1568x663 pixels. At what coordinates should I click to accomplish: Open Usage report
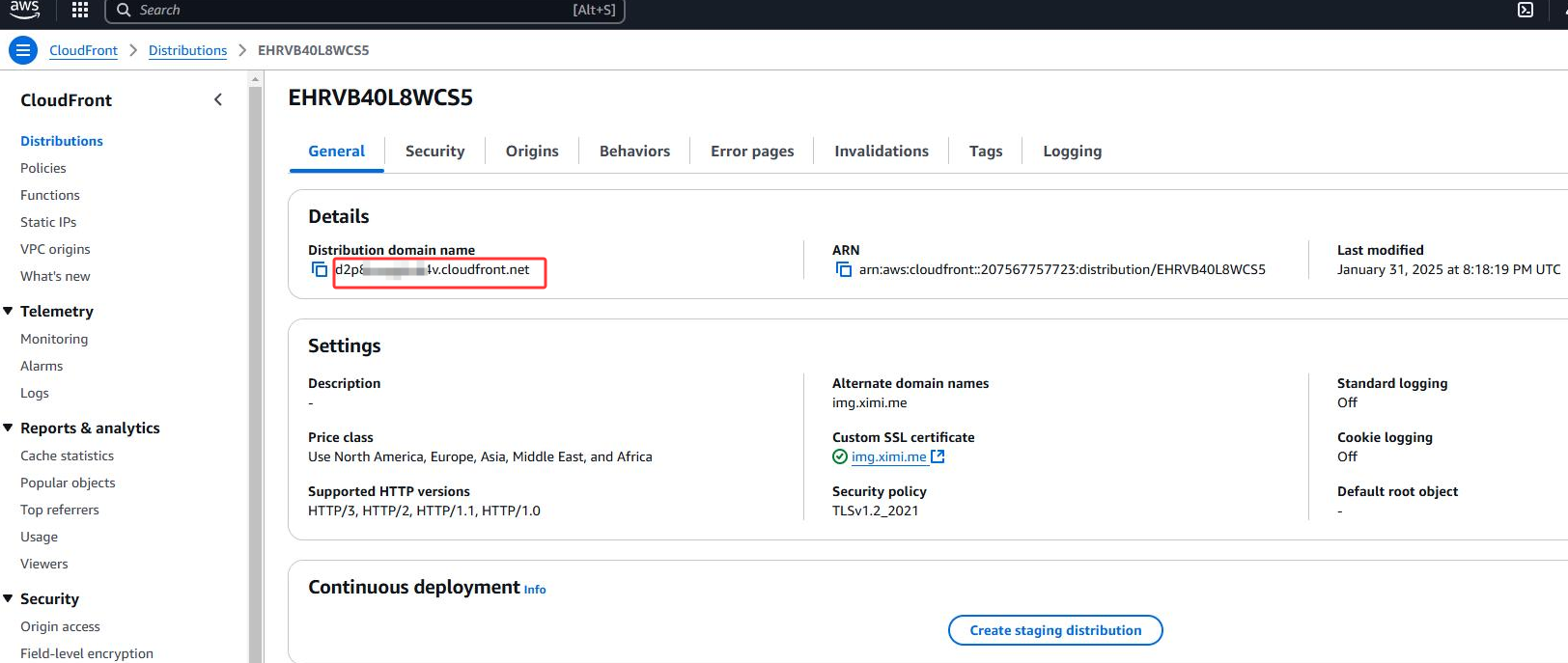pyautogui.click(x=39, y=537)
